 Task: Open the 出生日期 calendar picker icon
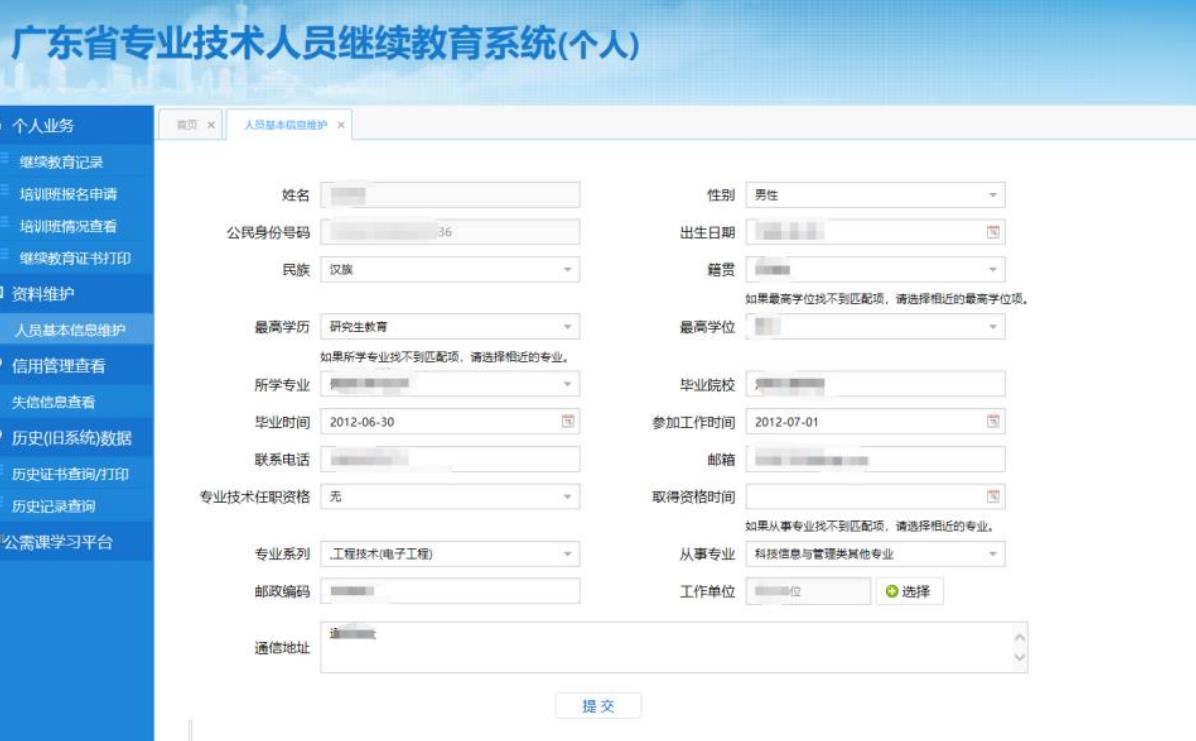[993, 232]
